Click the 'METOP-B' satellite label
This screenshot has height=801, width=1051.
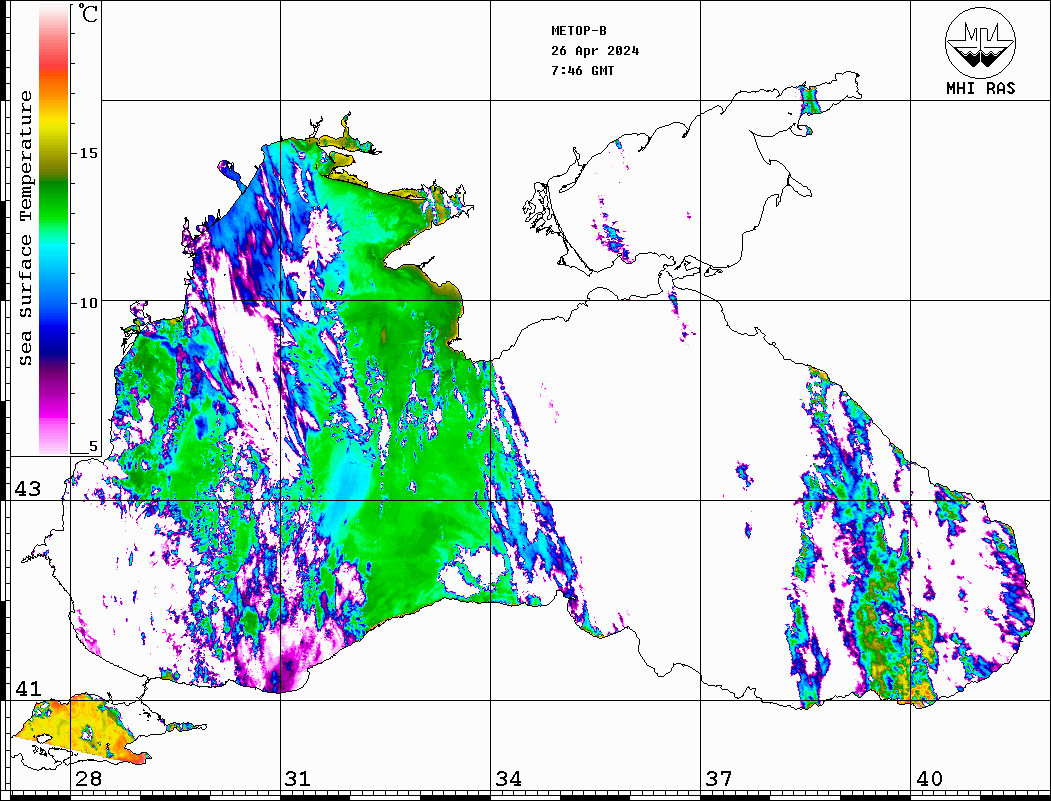tap(578, 31)
